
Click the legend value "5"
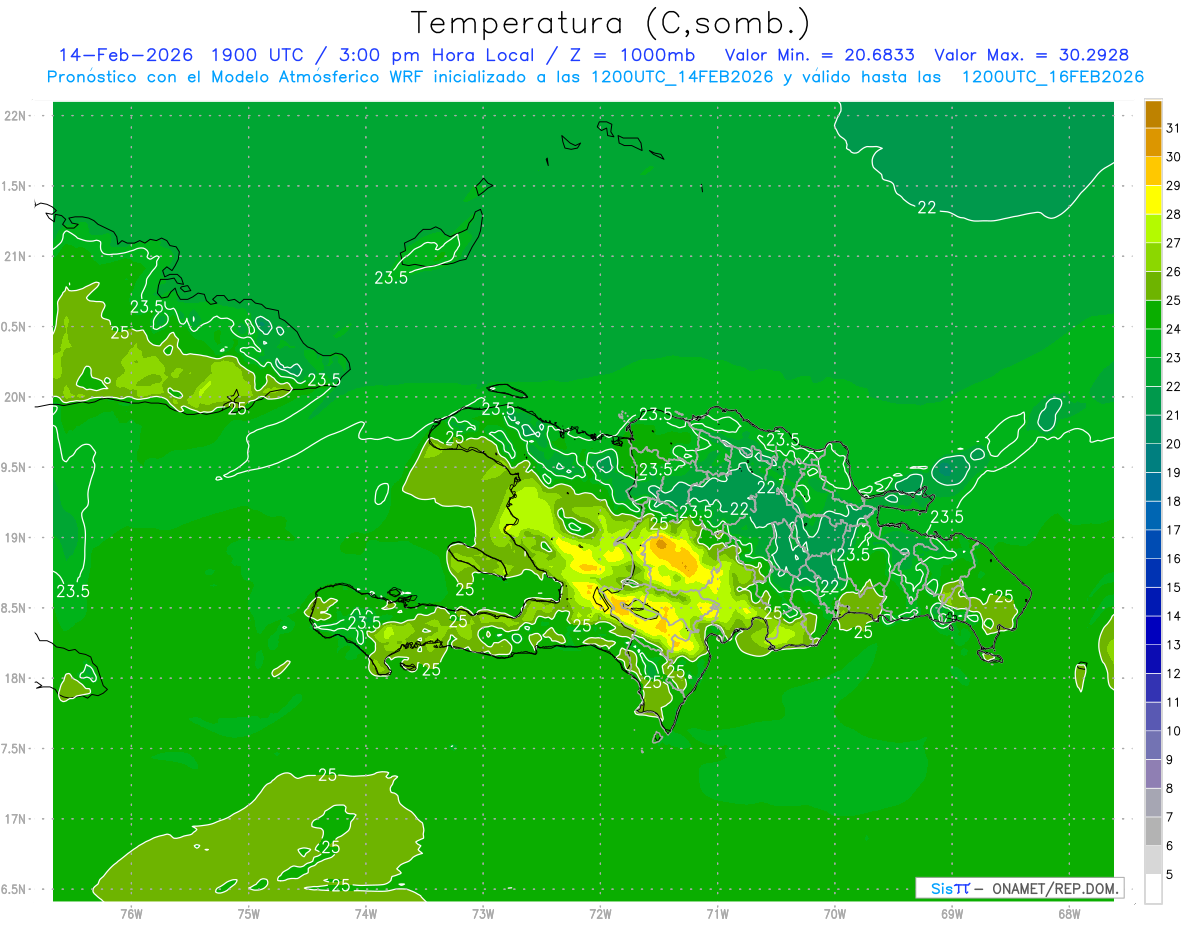pos(1170,875)
